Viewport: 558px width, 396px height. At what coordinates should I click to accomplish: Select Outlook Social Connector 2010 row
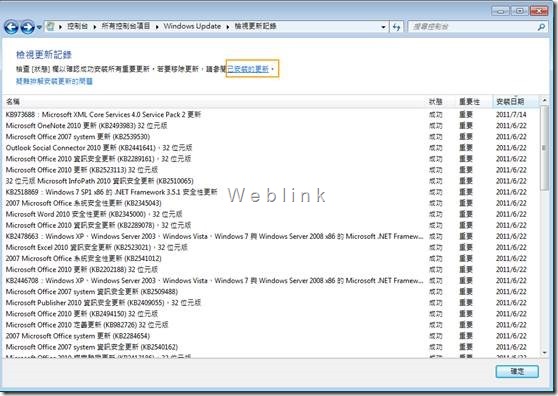(x=270, y=148)
